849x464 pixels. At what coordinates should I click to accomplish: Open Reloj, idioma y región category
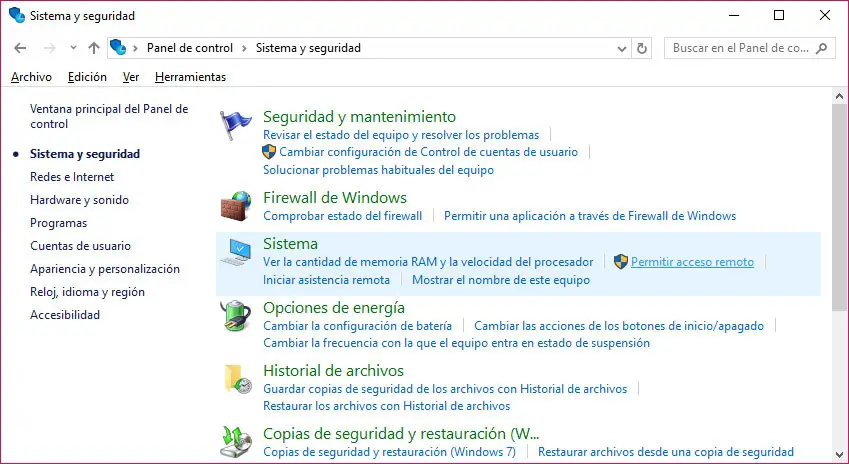88,292
